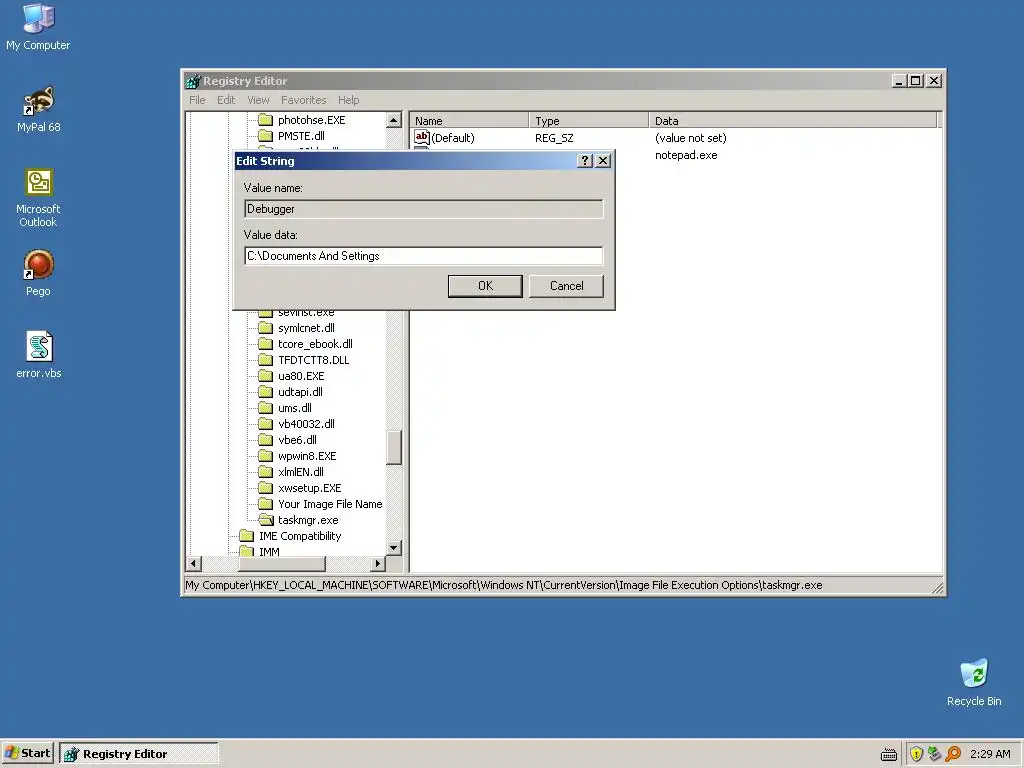Open the Favorites menu
1024x768 pixels.
304,100
